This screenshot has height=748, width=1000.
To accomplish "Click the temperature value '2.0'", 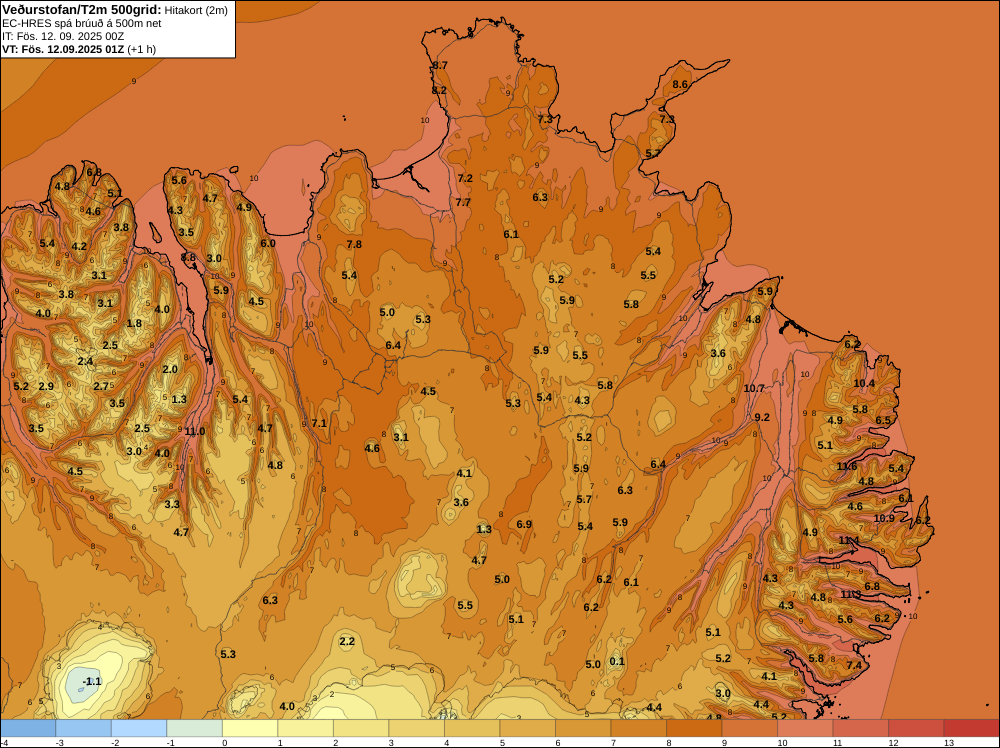I will pyautogui.click(x=170, y=369).
